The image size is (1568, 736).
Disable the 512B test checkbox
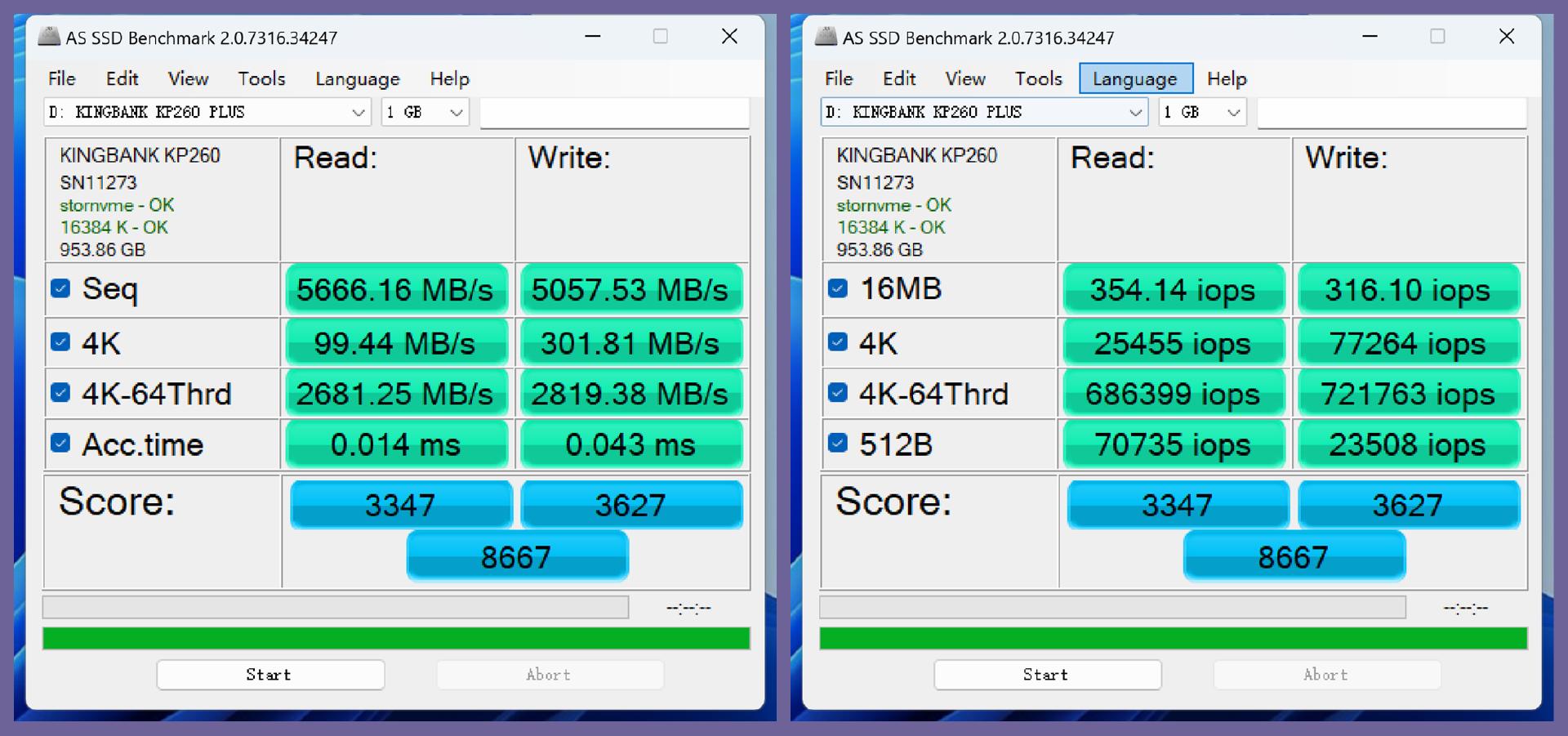point(838,443)
